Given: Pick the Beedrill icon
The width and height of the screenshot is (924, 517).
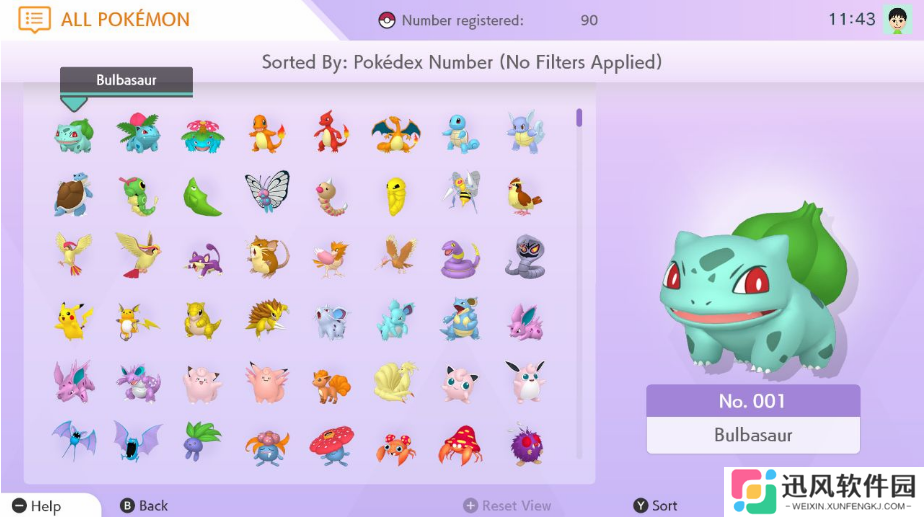Looking at the screenshot, I should tap(461, 191).
